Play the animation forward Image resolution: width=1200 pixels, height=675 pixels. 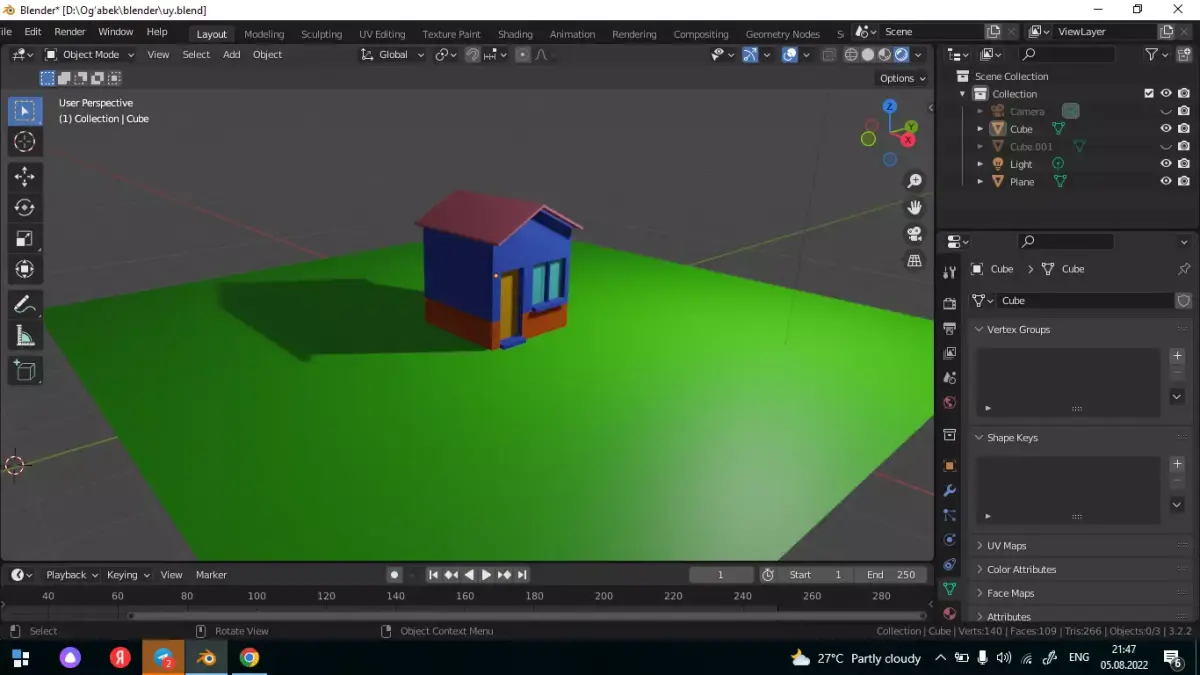click(x=487, y=575)
